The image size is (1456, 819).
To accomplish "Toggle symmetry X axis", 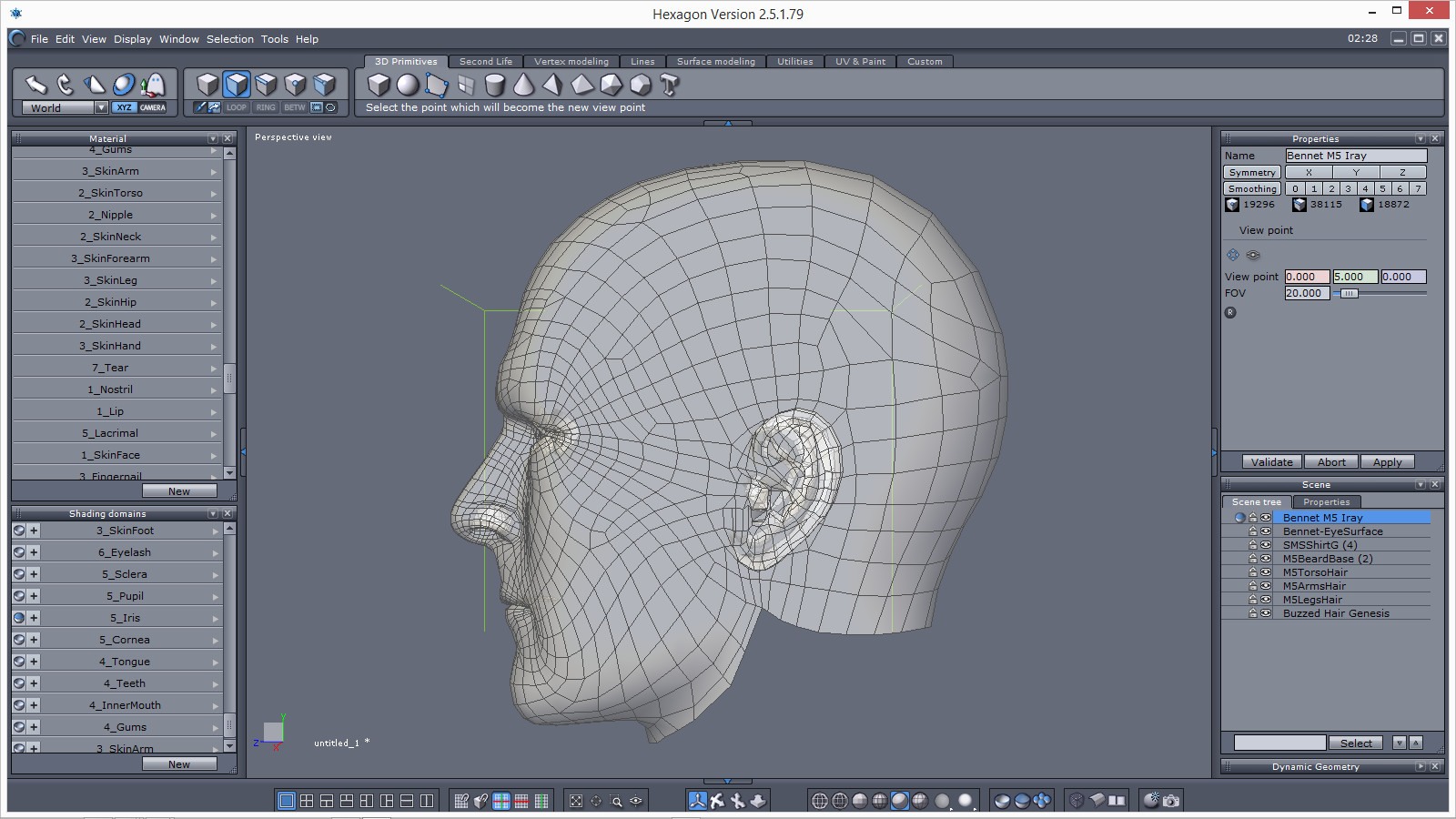I will 1309,172.
